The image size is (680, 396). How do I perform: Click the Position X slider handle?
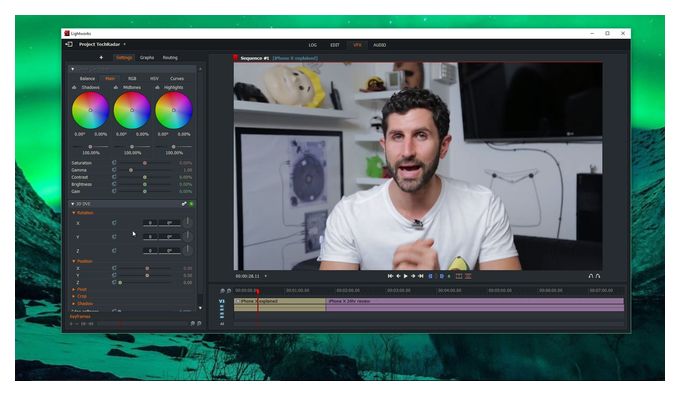[x=147, y=268]
